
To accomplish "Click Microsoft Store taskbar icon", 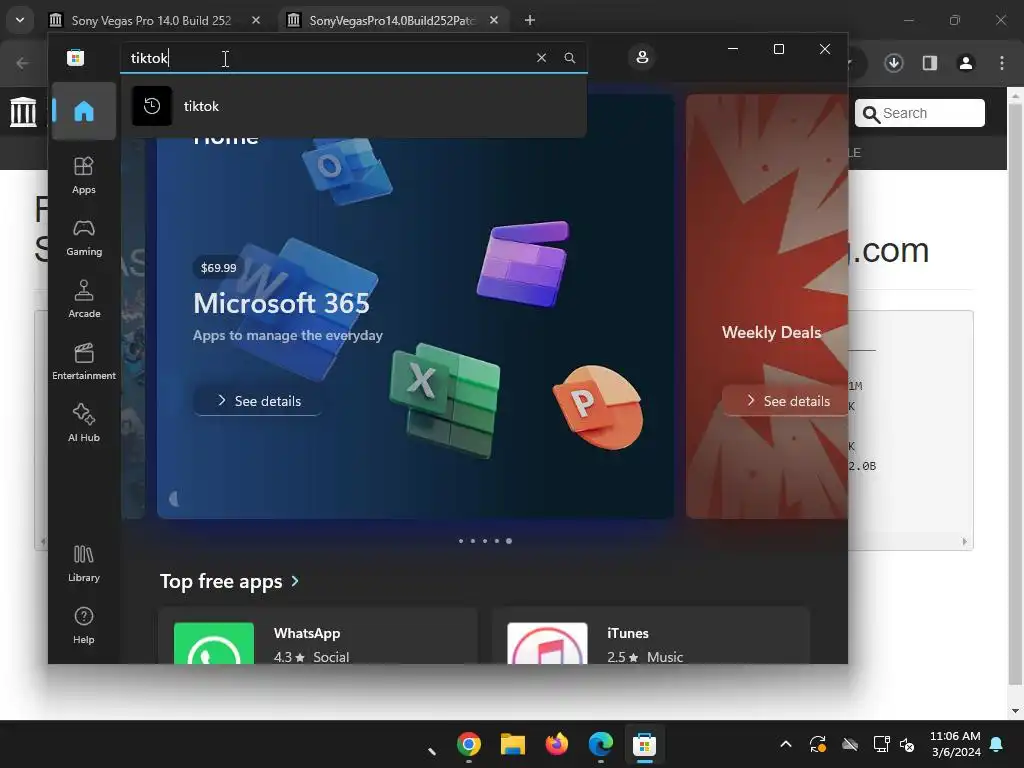I will click(644, 744).
